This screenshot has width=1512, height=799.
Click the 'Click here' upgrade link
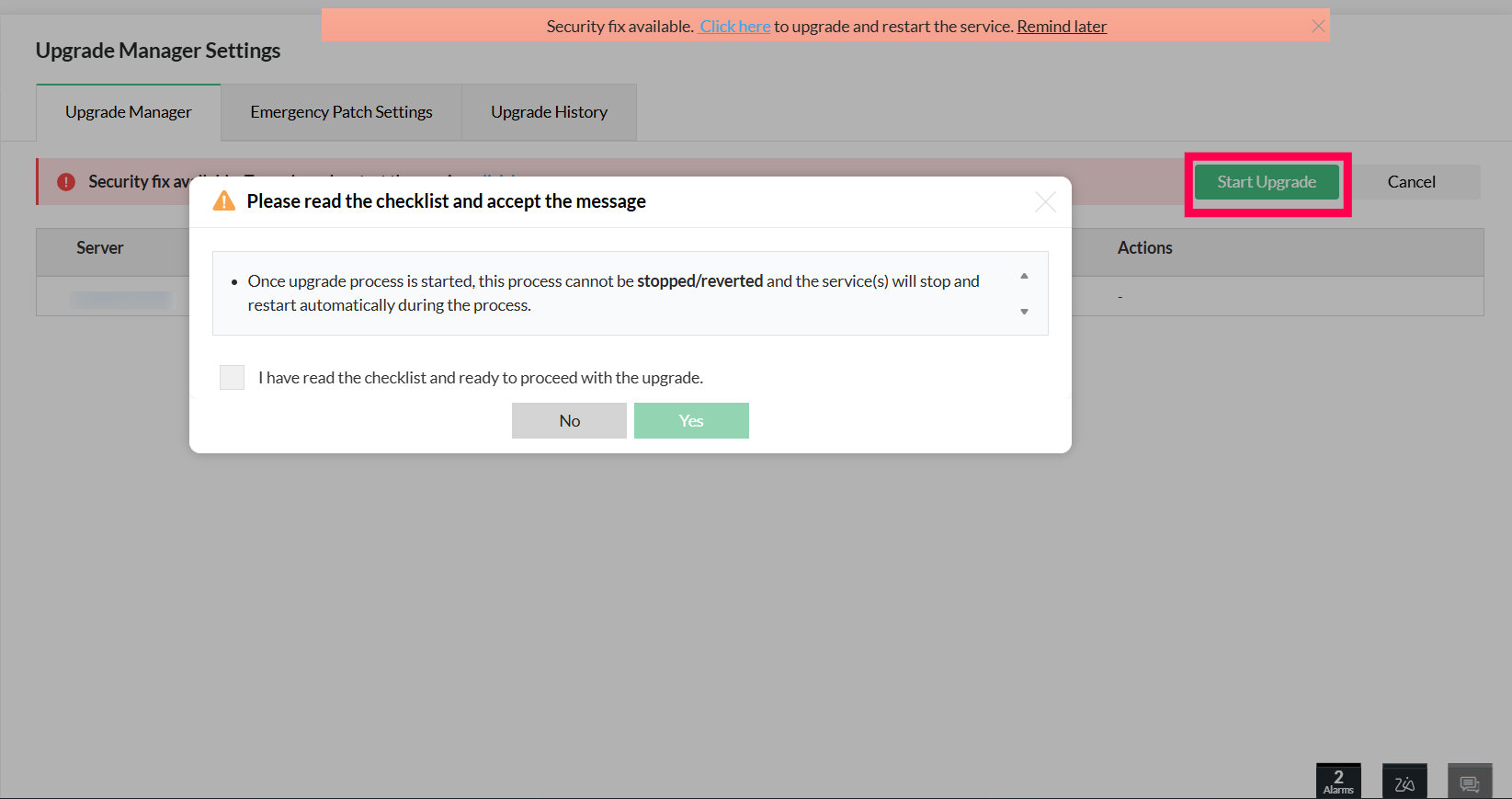tap(735, 27)
